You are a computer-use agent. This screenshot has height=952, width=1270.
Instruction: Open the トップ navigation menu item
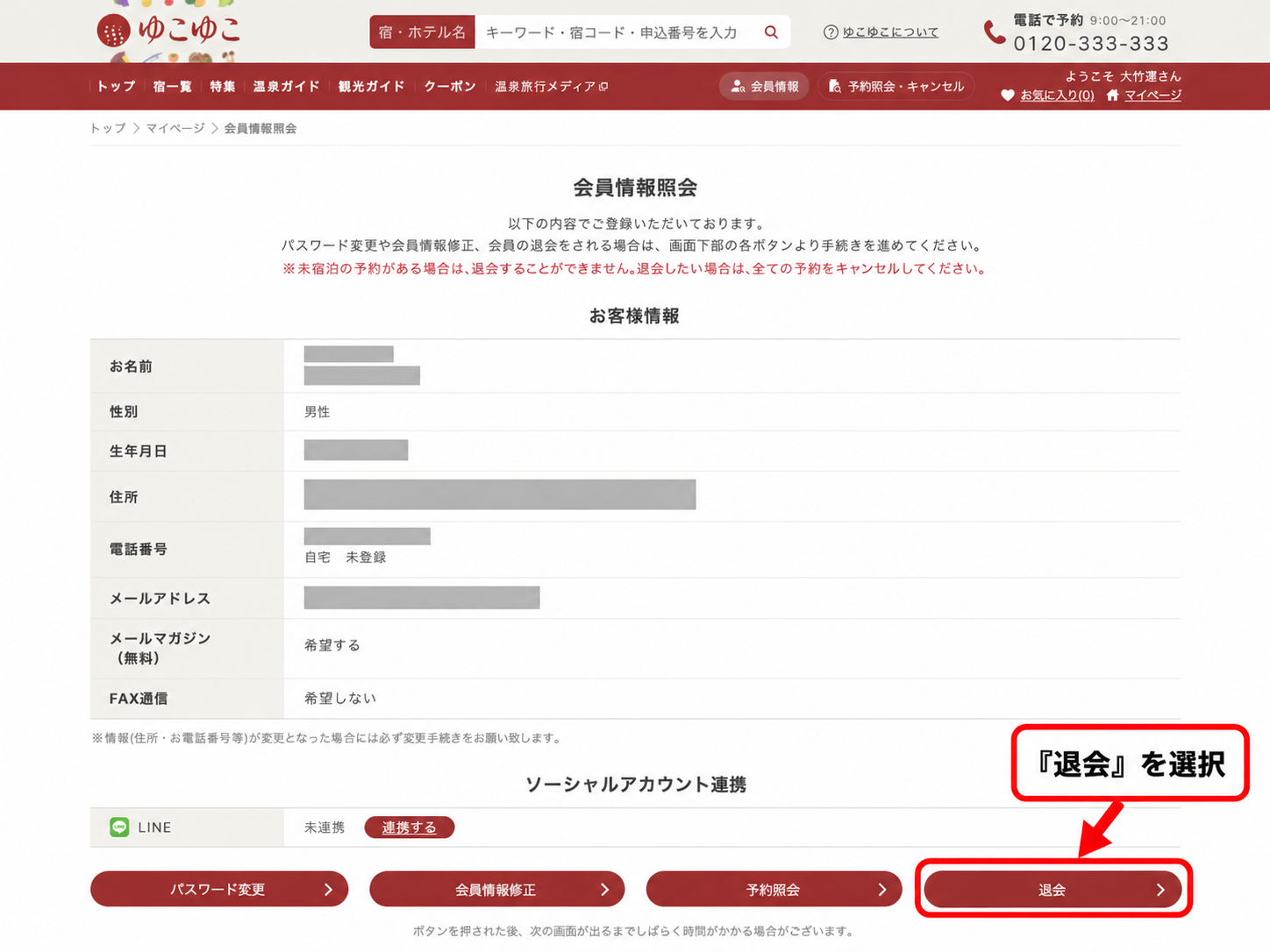(116, 86)
